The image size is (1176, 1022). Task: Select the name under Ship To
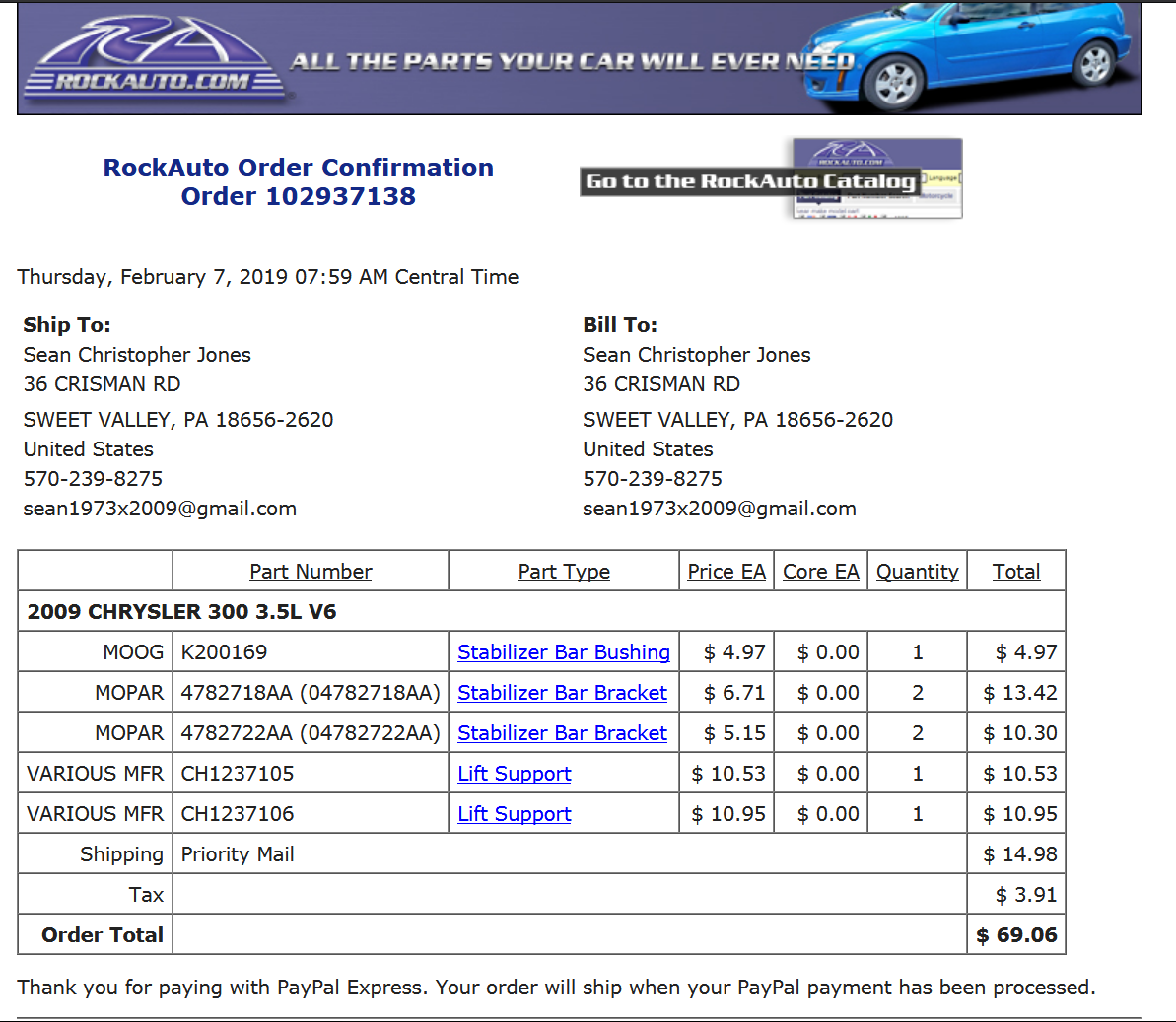tap(137, 355)
